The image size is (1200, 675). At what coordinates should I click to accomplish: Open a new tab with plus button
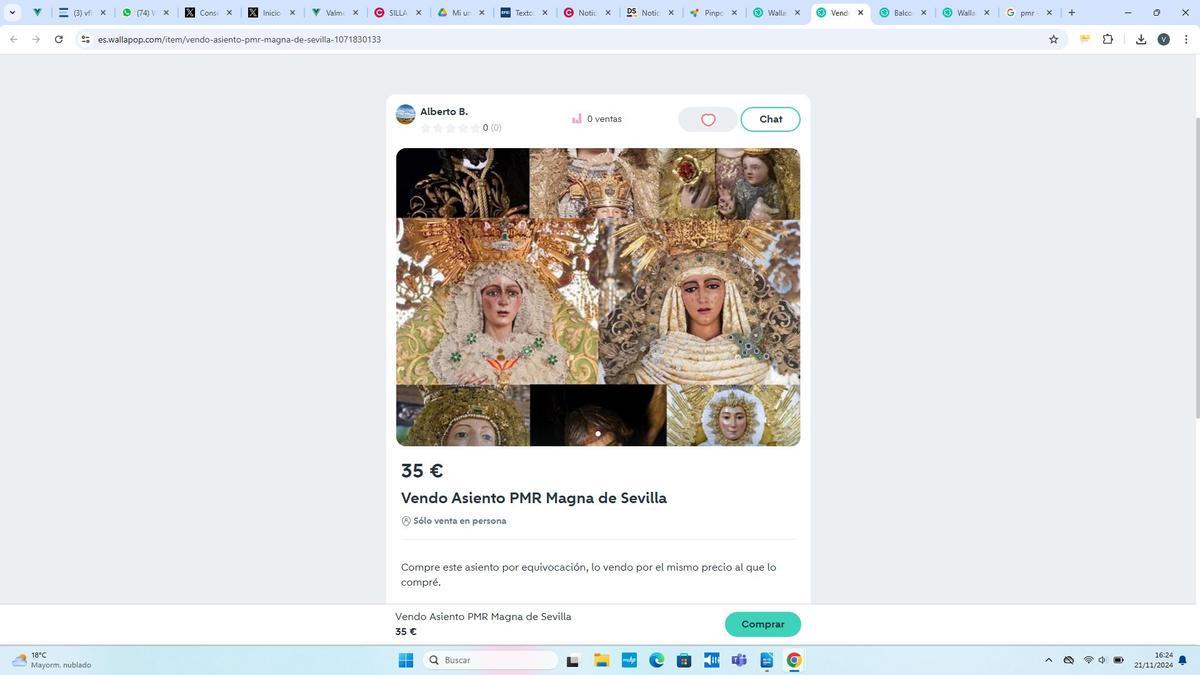click(1071, 13)
